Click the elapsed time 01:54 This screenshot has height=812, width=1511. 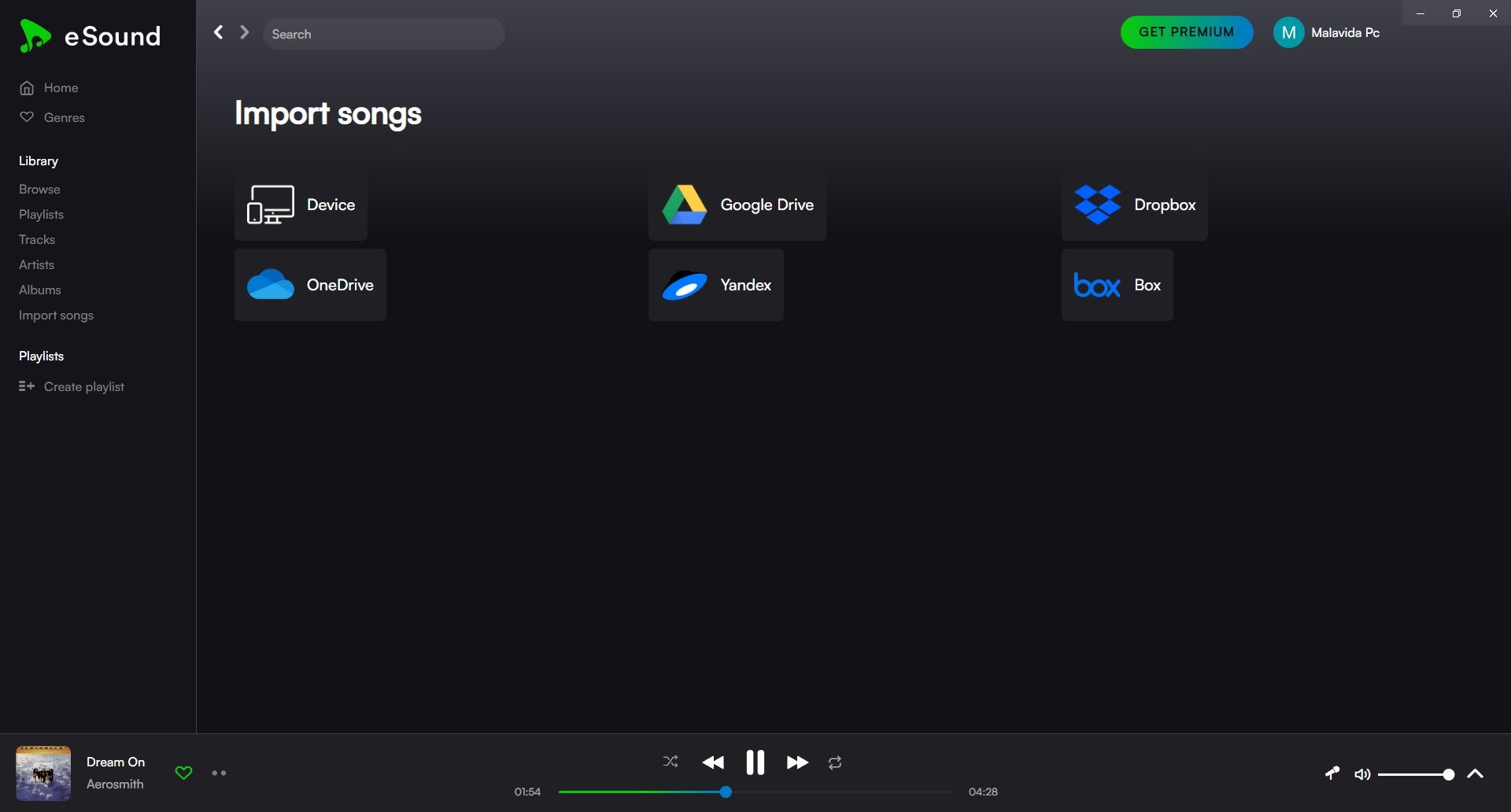(527, 792)
